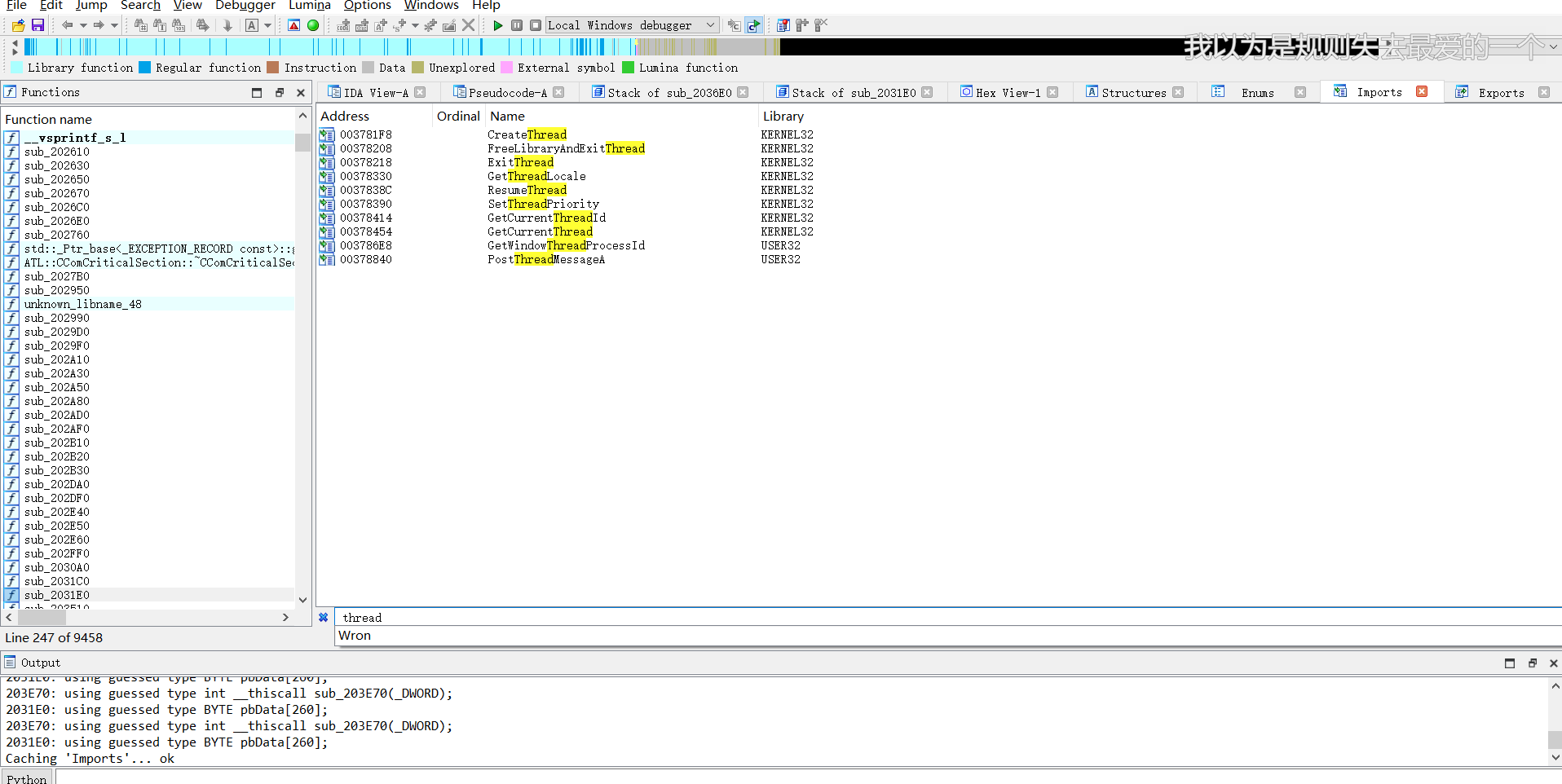Click the first search binoculars toolbar icon
The height and width of the screenshot is (784, 1562).
point(141,25)
